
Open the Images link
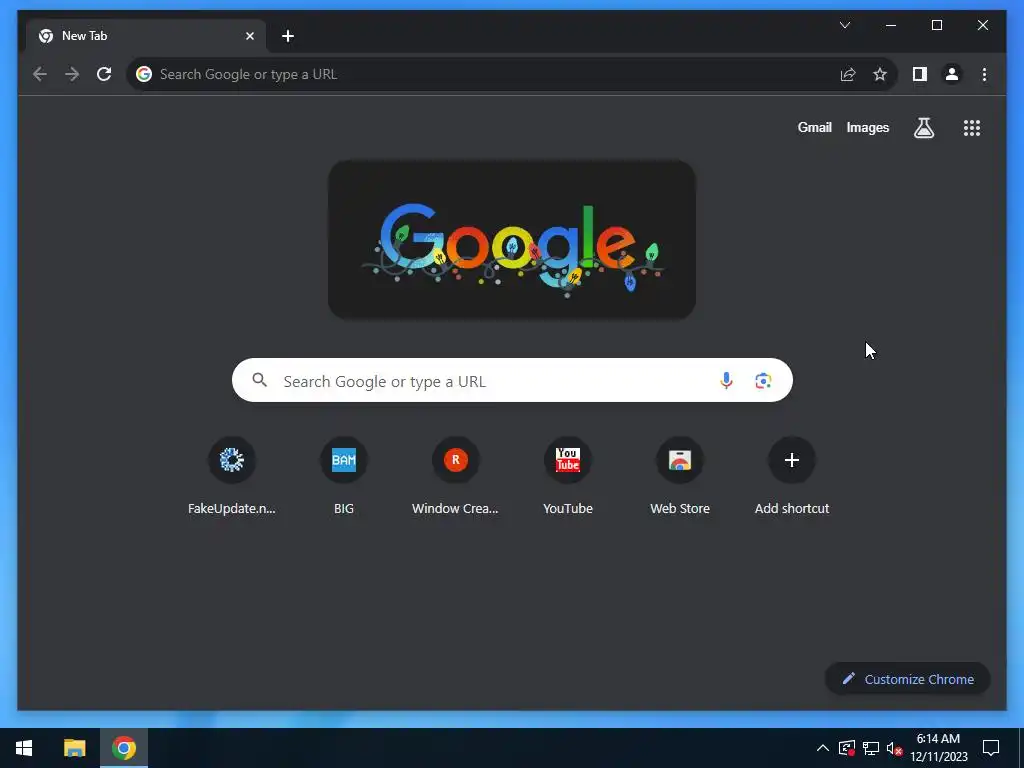coord(867,128)
